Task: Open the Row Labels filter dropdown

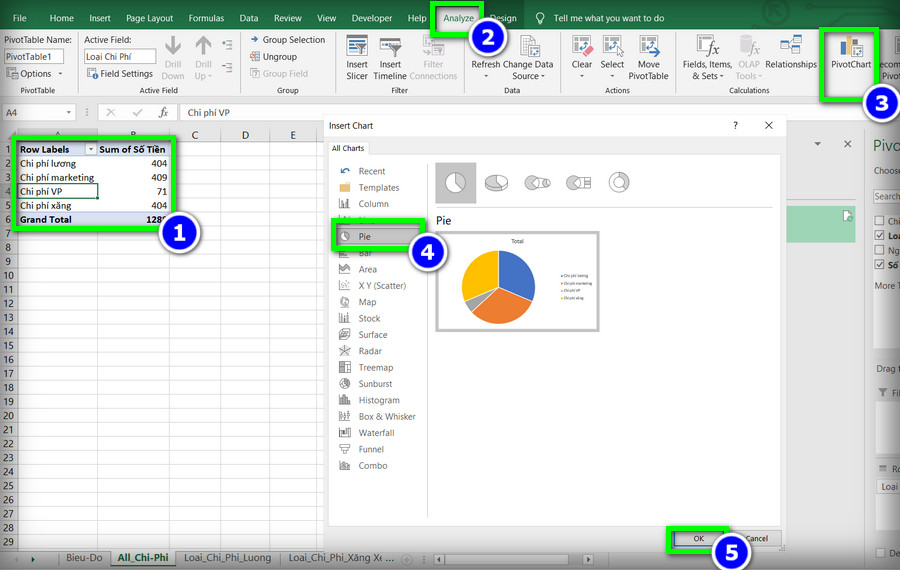Action: click(x=91, y=149)
